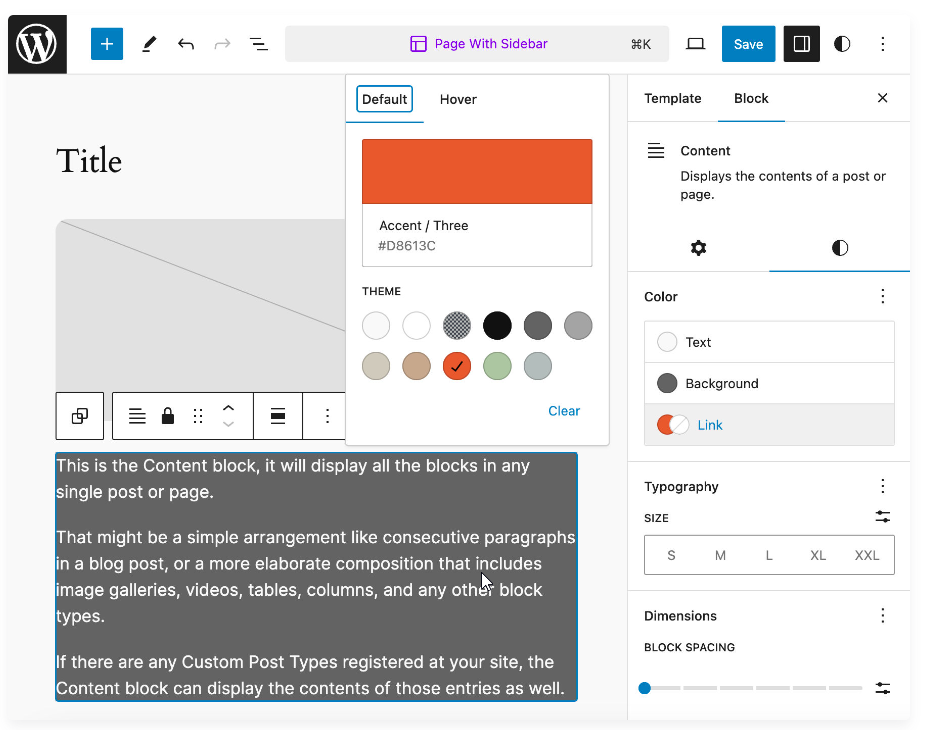Open custom color picker via orange preview
931x730 pixels.
tap(477, 172)
